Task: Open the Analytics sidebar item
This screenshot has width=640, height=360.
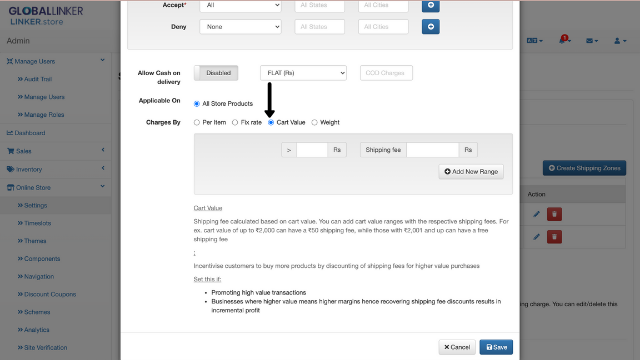Action: point(33,330)
